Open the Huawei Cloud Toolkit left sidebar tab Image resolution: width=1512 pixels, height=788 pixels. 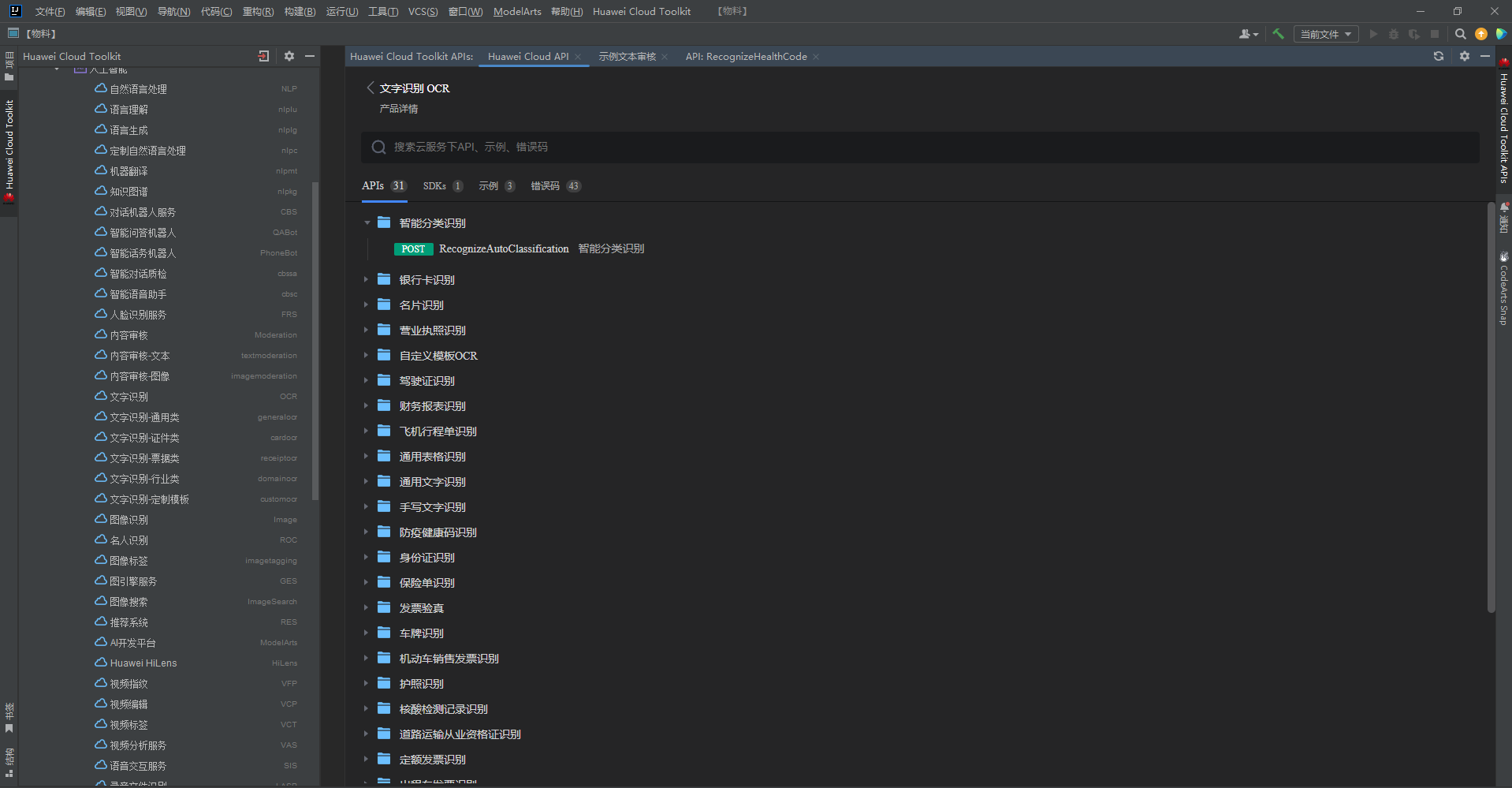tap(9, 151)
